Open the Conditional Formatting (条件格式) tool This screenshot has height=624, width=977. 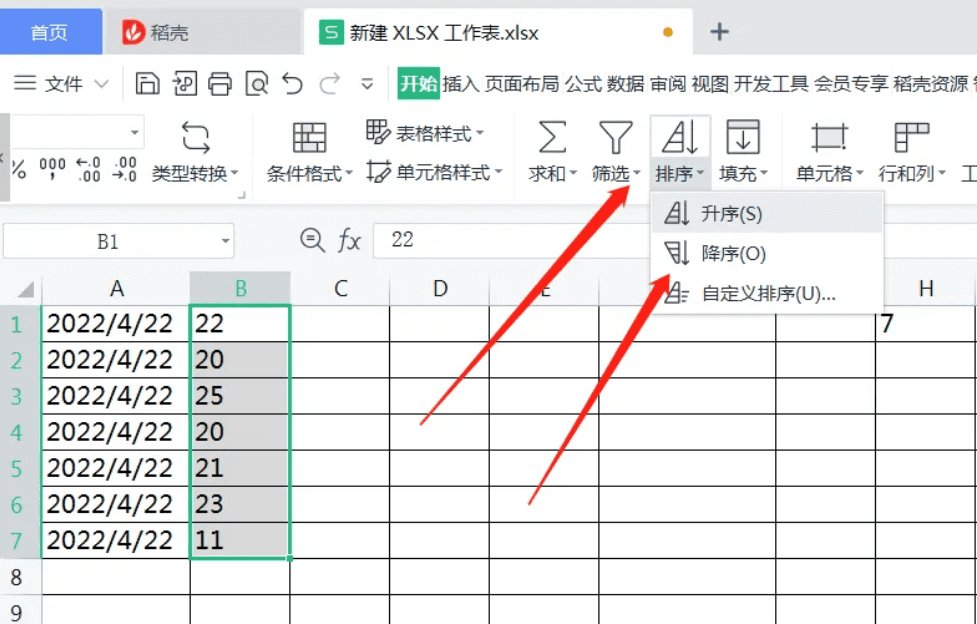pos(307,145)
